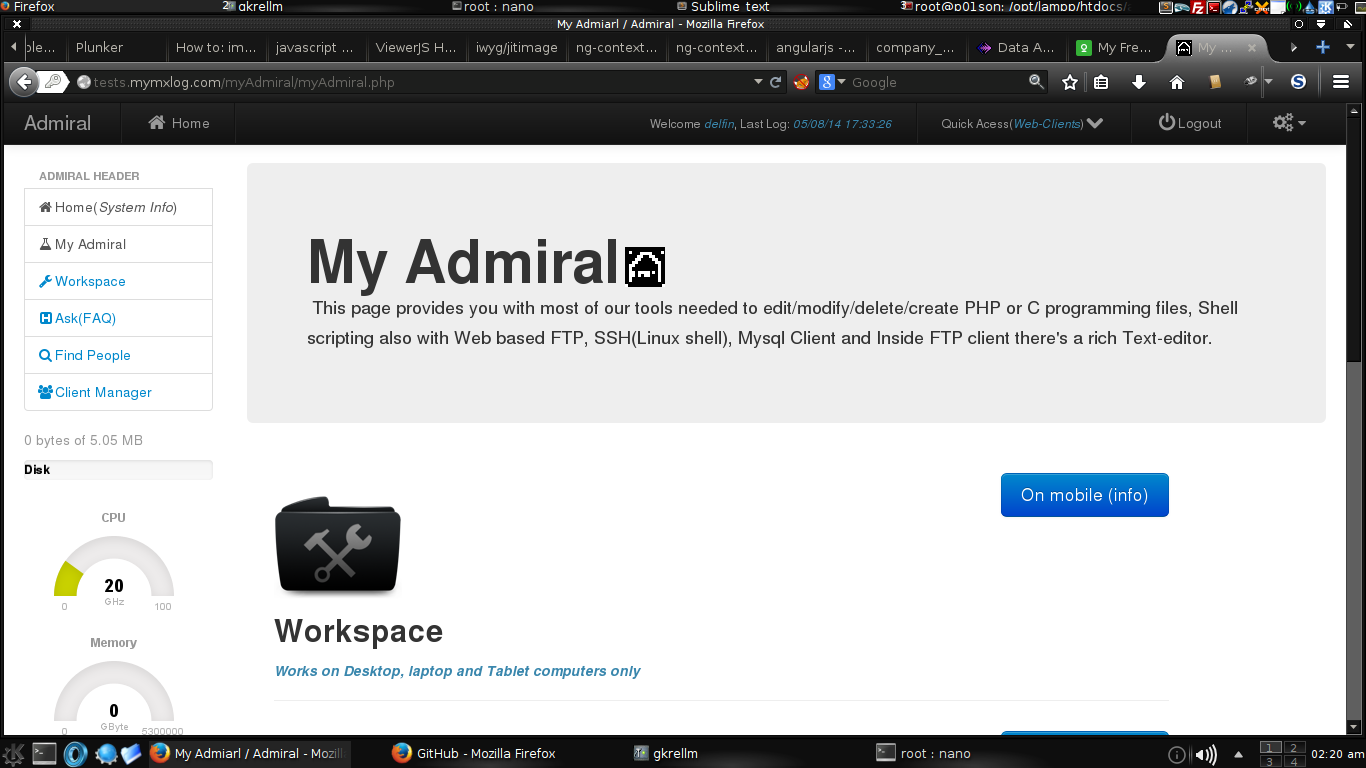Reload the page using the refresh icon

(x=775, y=82)
